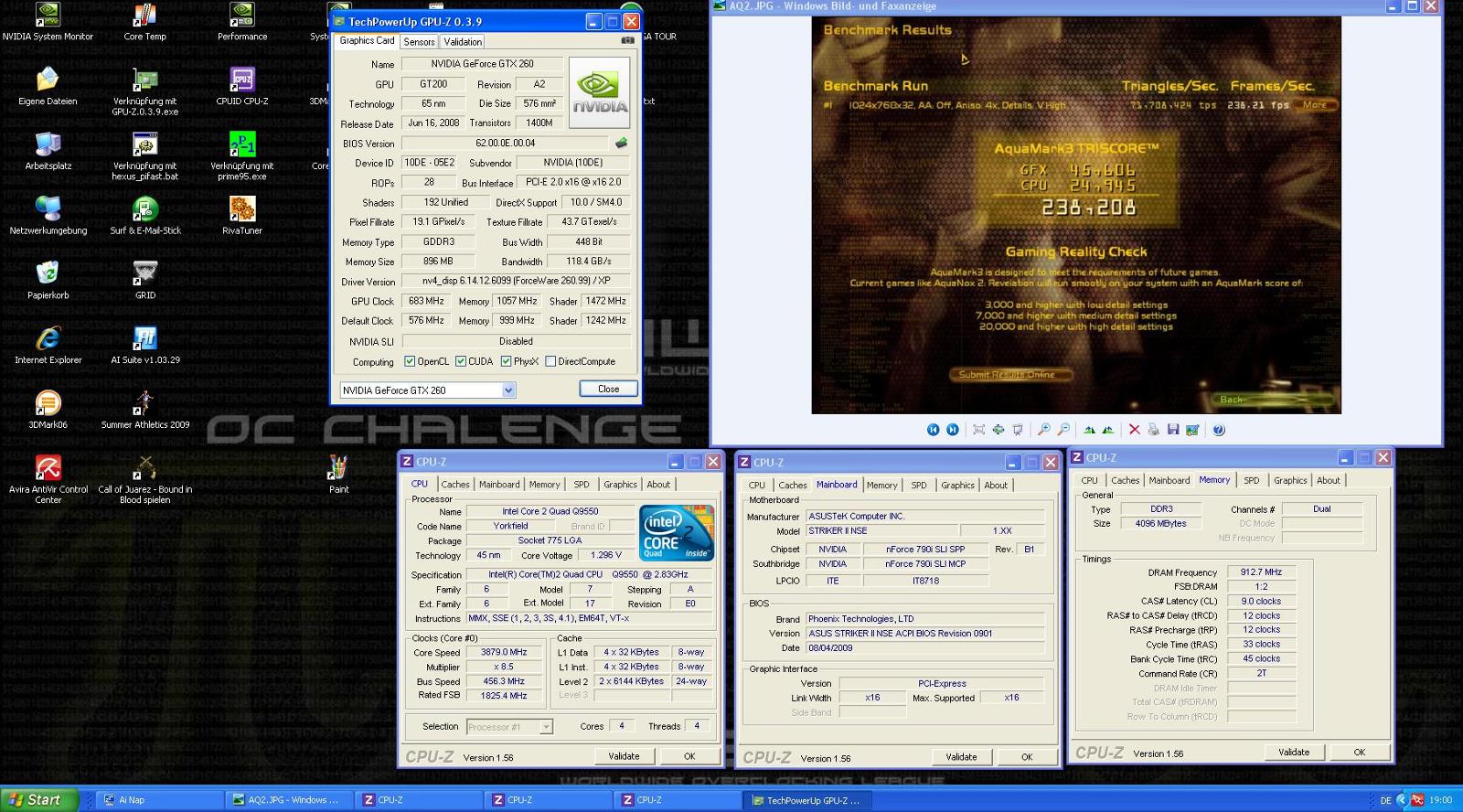
Task: Save BIOS with chip icon in GPU-Z
Action: click(x=622, y=143)
